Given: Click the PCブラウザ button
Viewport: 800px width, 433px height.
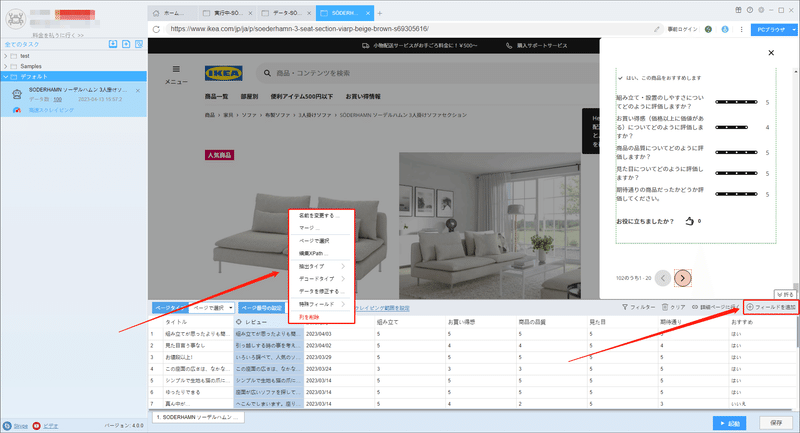Looking at the screenshot, I should coord(771,30).
